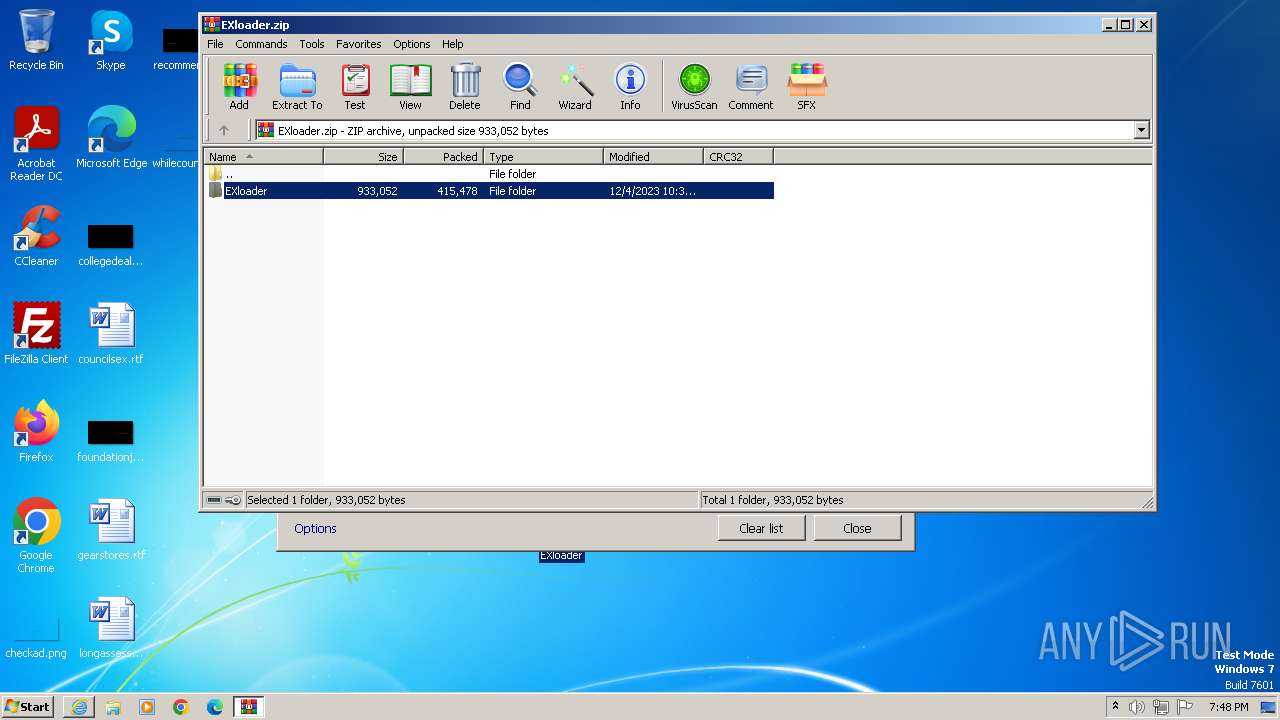Click the 'Total 1 folder, 933,052 bytes' status
Viewport: 1280px width, 720px height.
tap(773, 500)
